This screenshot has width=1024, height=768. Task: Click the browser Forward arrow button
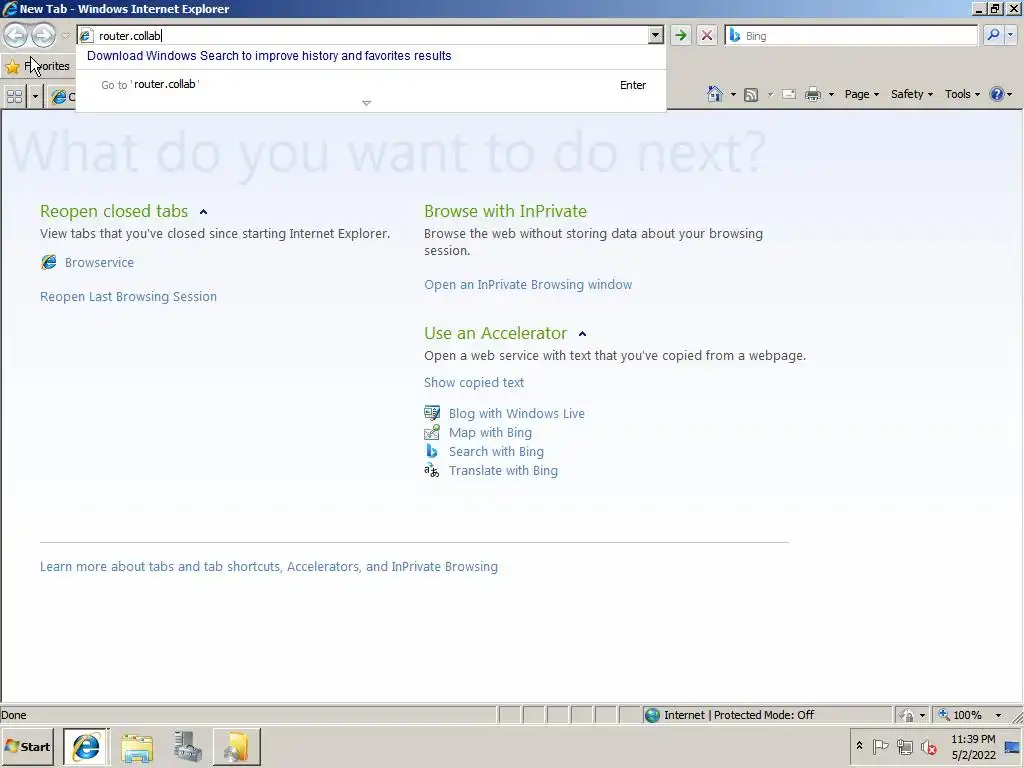tap(43, 35)
